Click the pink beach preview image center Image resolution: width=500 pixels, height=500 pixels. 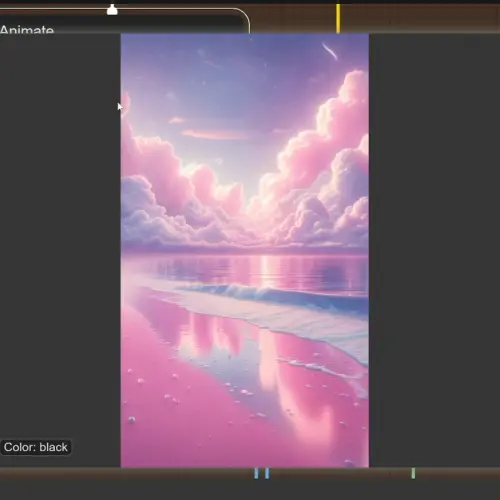tap(245, 250)
